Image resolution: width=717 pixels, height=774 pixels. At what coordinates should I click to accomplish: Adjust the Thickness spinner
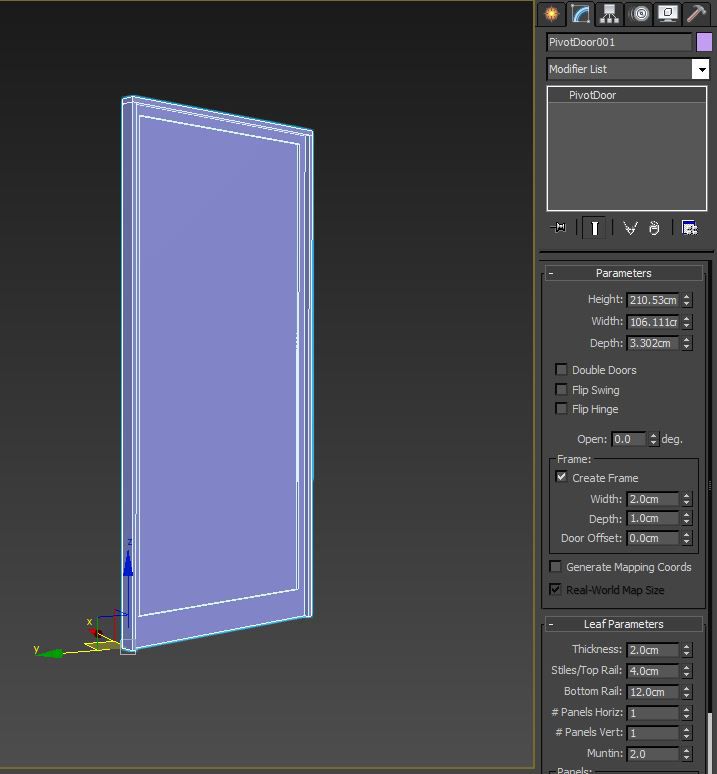(686, 650)
